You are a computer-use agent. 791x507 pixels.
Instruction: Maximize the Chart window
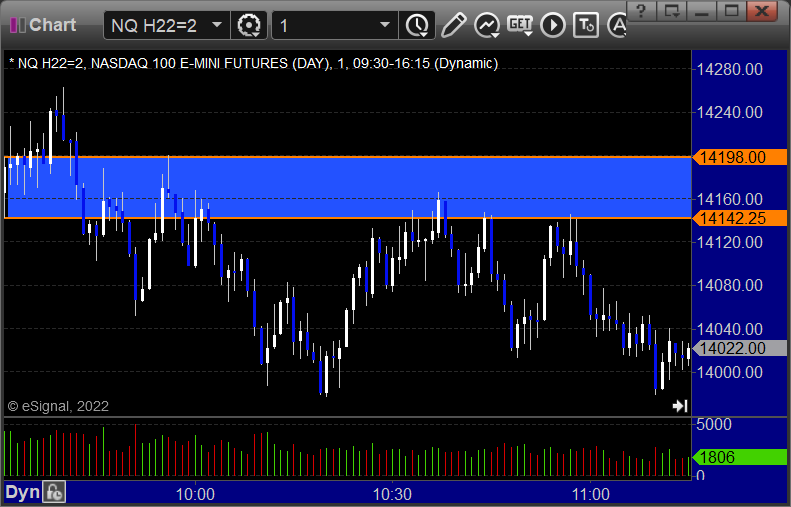[x=731, y=10]
